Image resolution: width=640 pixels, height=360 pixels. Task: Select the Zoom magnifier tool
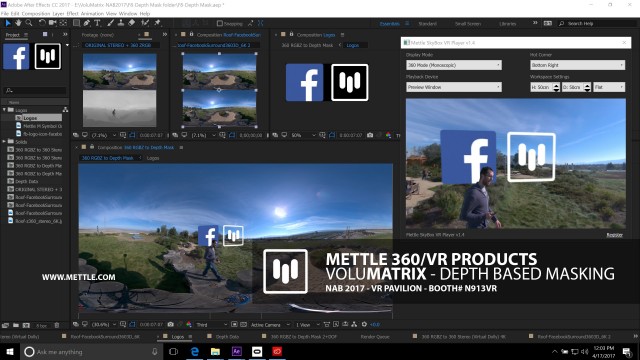click(x=29, y=23)
